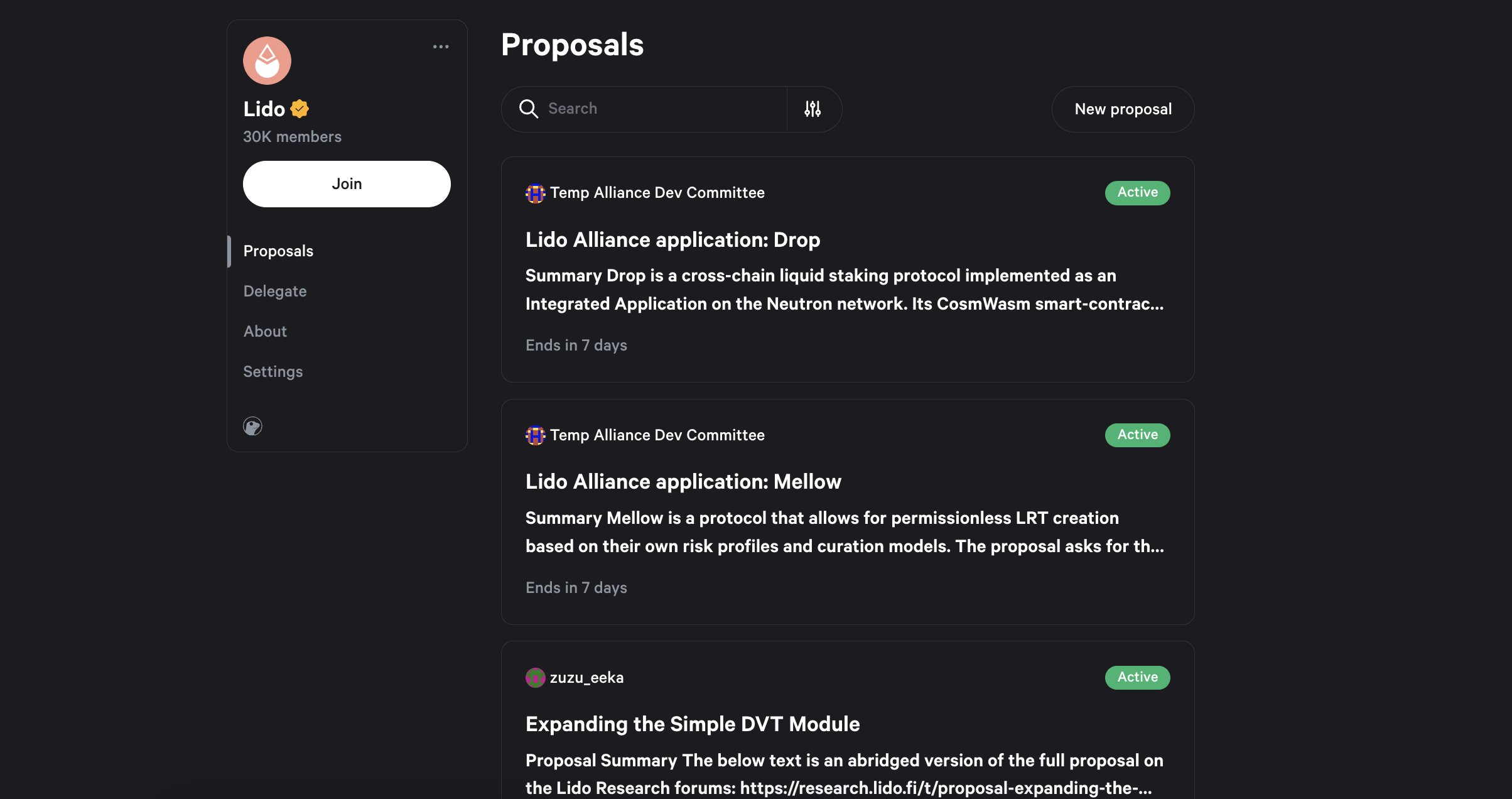Open the proposal filter settings icon

(813, 109)
